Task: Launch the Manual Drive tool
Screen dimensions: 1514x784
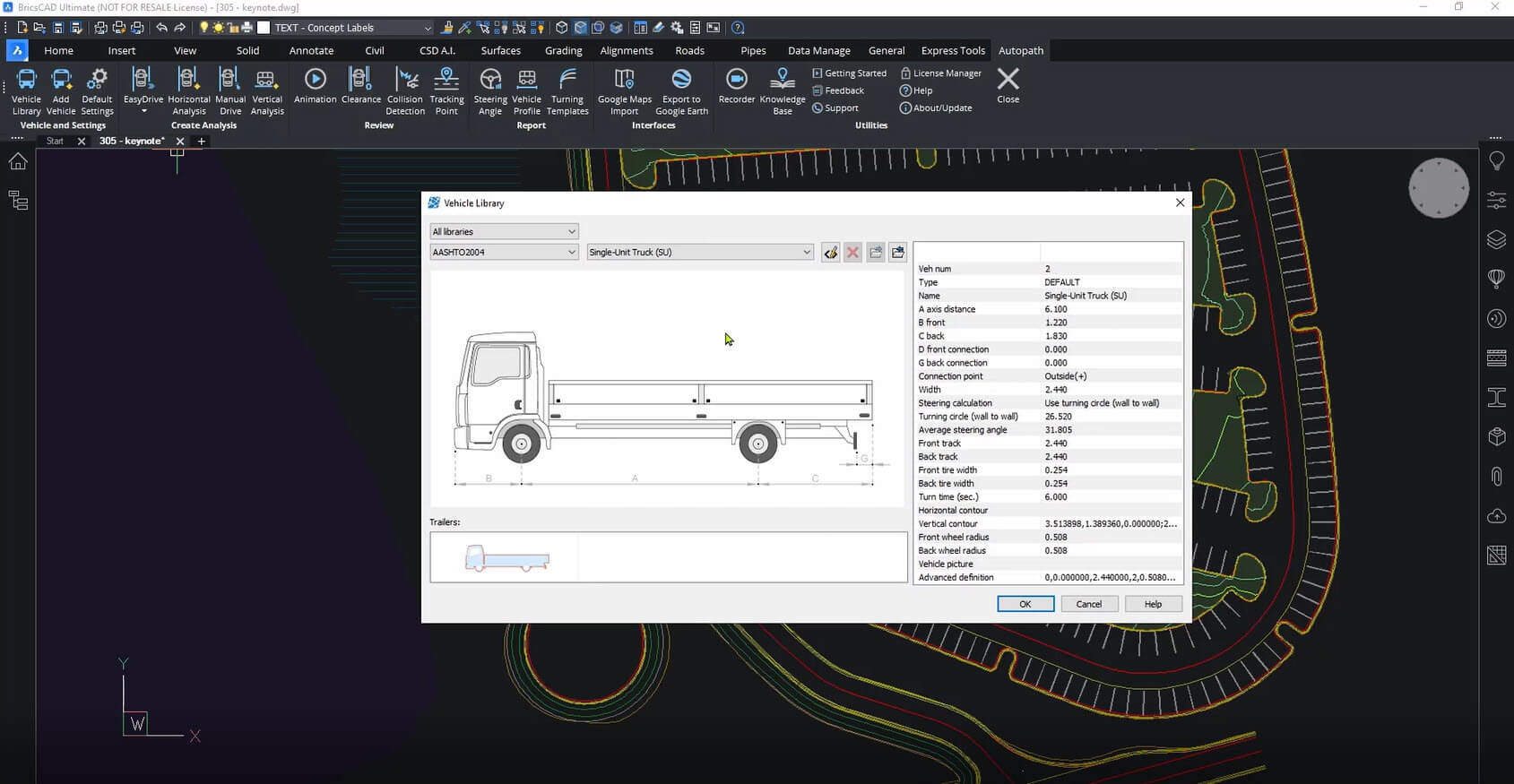Action: pyautogui.click(x=230, y=91)
